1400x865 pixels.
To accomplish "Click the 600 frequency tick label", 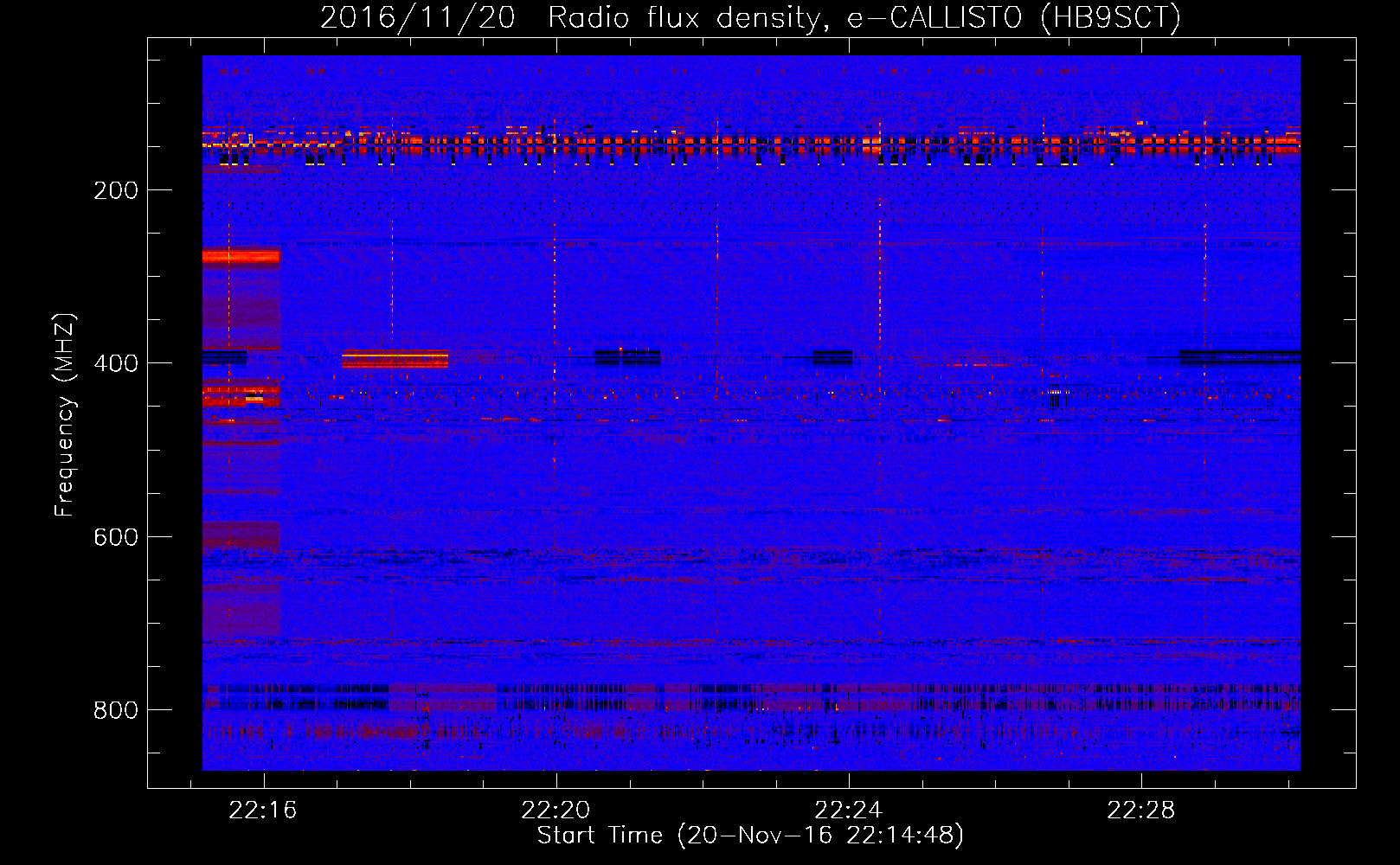I will tap(116, 537).
